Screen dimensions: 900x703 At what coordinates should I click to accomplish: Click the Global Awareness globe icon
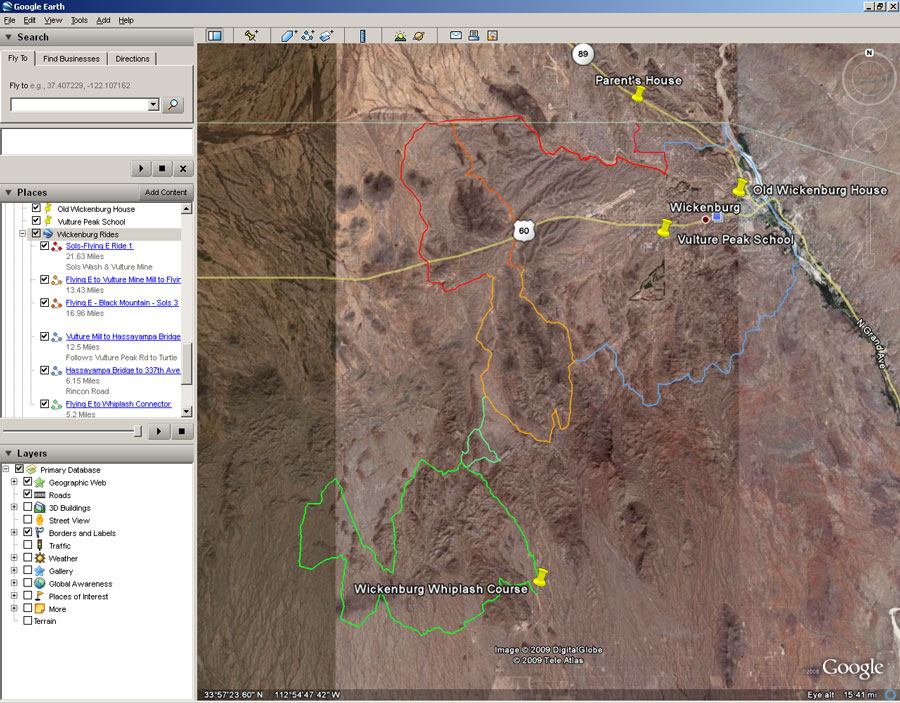[39, 583]
